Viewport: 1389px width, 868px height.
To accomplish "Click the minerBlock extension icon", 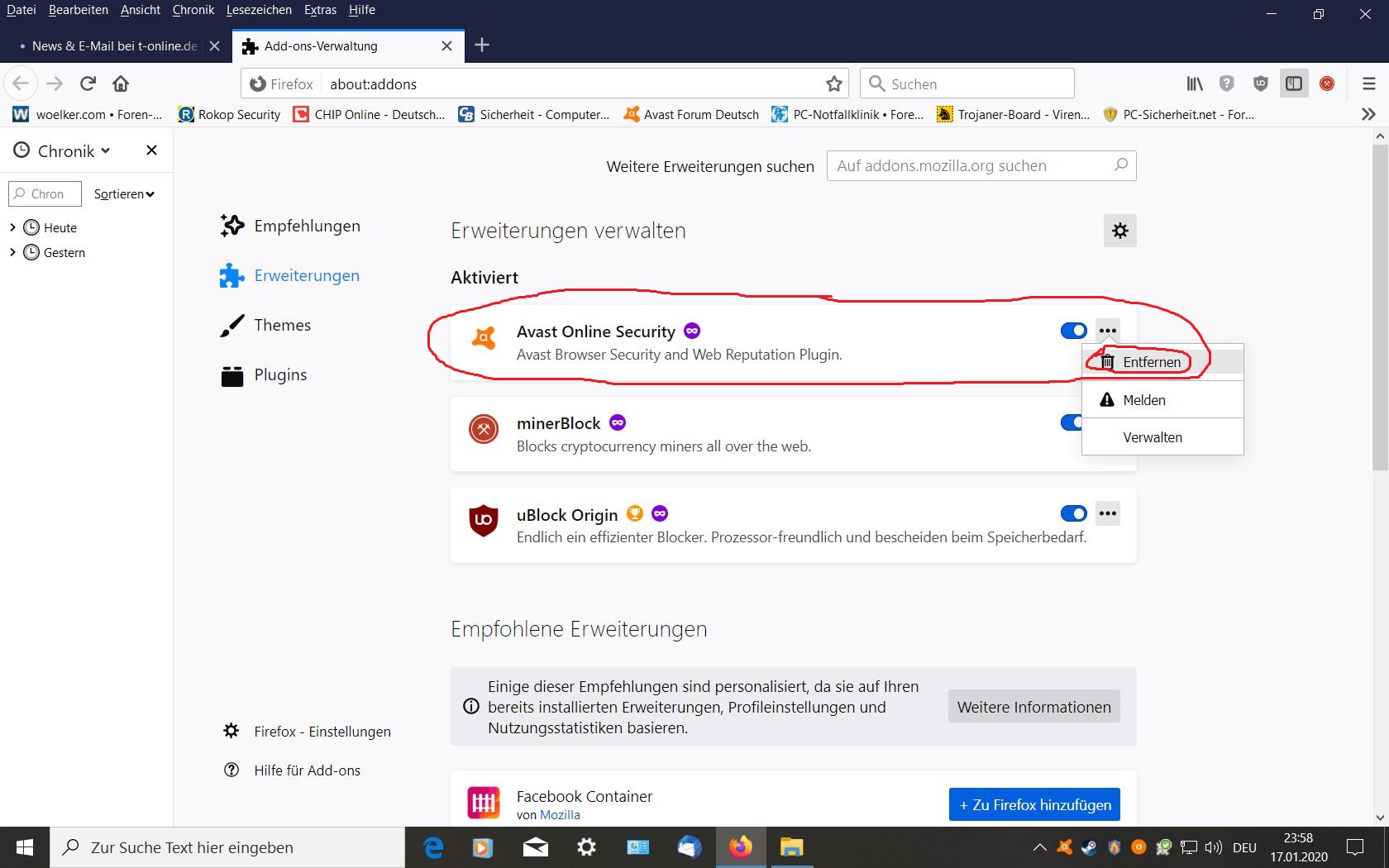I will coord(484,429).
